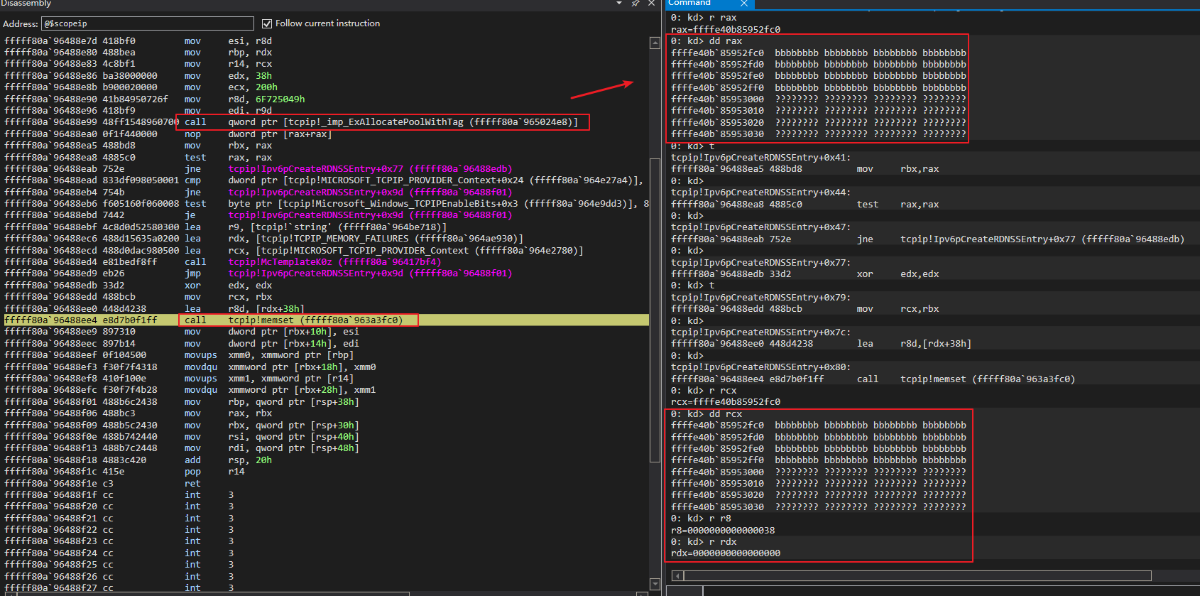The image size is (1200, 596).
Task: Switch to the Command tab
Action: tap(689, 4)
